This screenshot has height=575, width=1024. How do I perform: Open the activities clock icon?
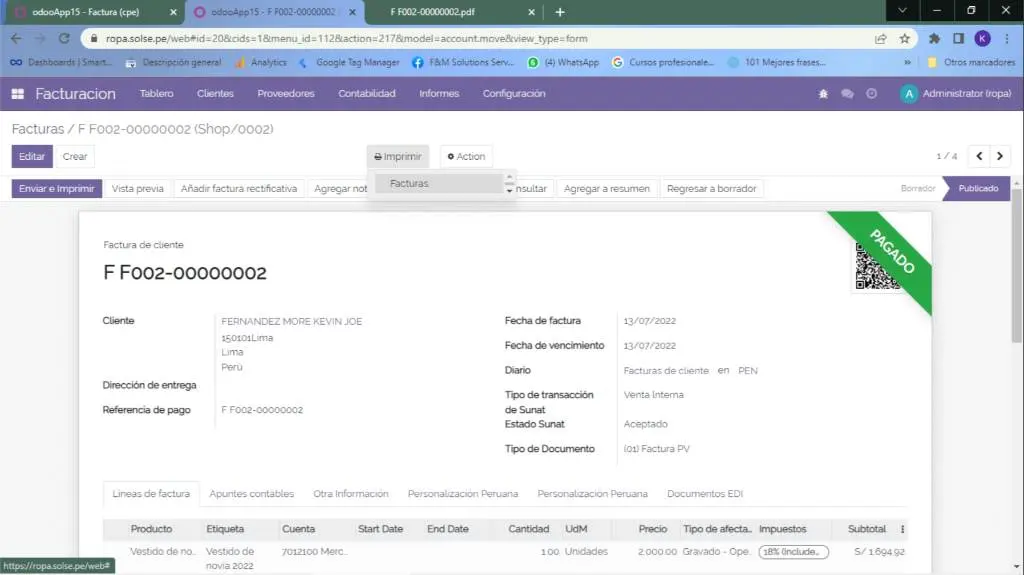point(872,94)
